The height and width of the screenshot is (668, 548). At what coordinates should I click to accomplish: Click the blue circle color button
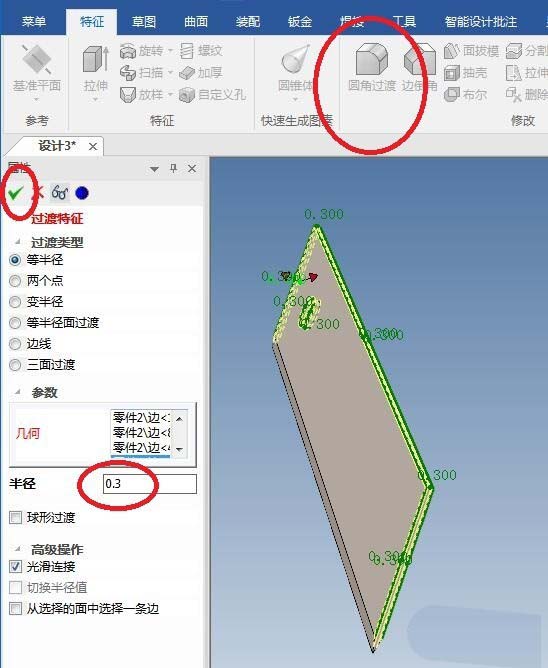click(82, 193)
